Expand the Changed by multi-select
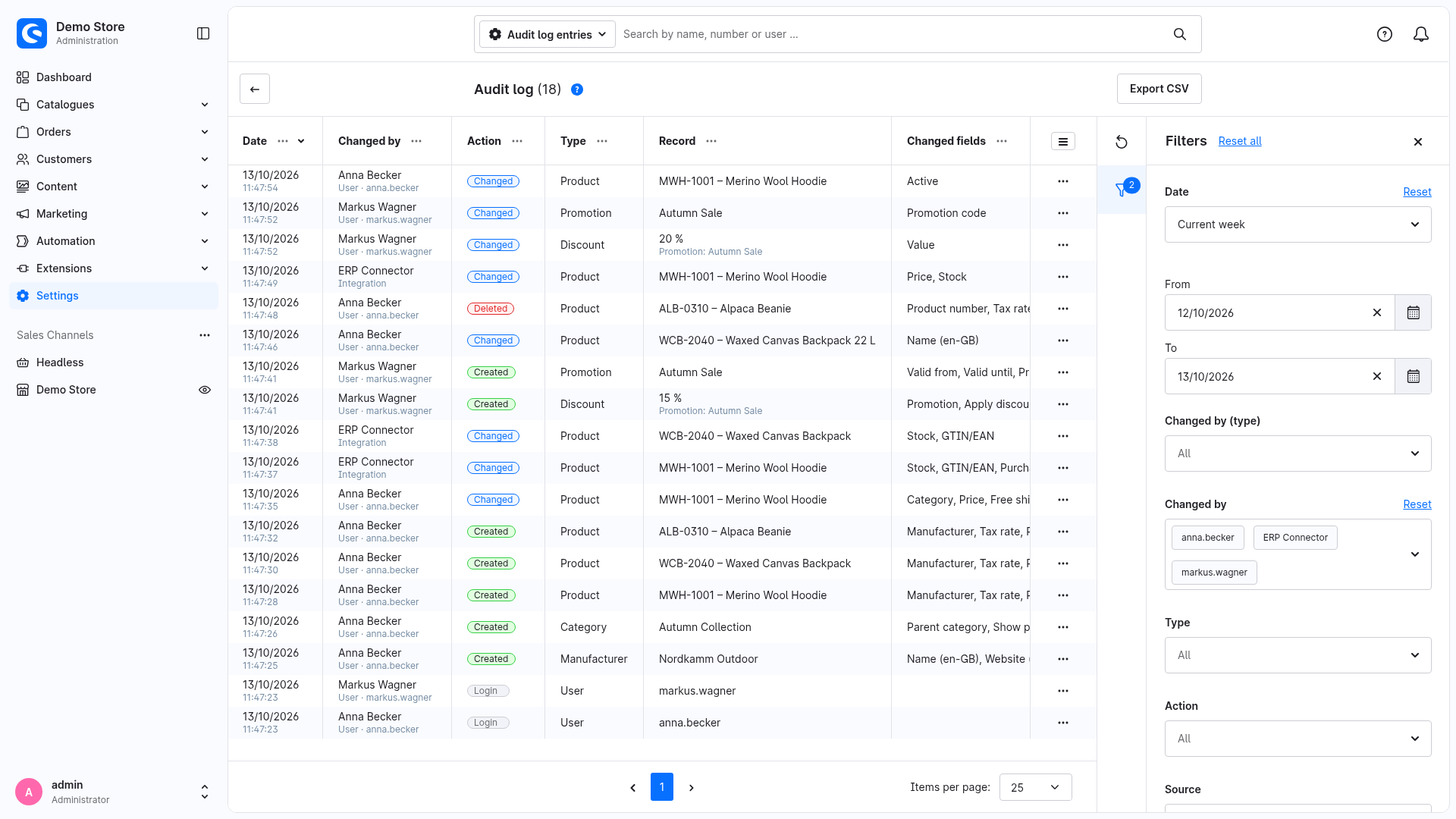This screenshot has height=819, width=1456. (x=1415, y=554)
